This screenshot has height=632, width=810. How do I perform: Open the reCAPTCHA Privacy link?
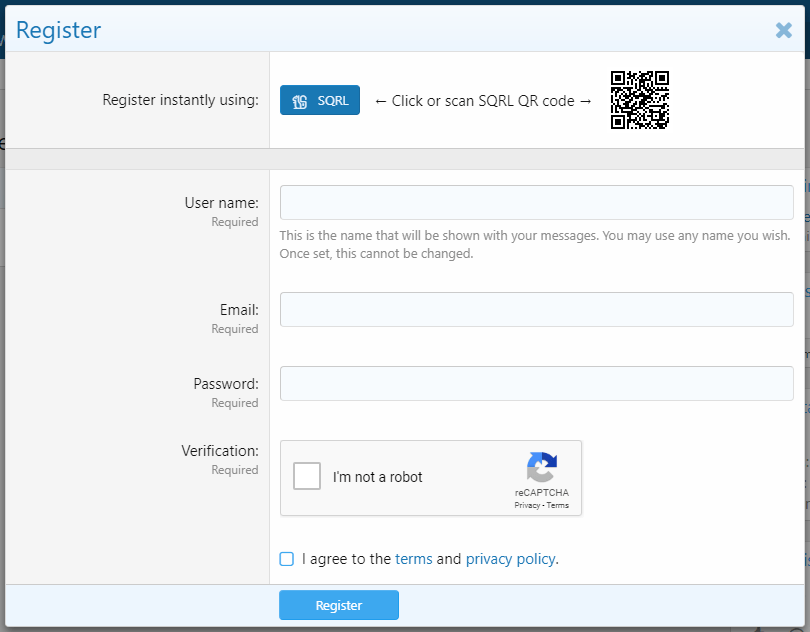point(527,505)
